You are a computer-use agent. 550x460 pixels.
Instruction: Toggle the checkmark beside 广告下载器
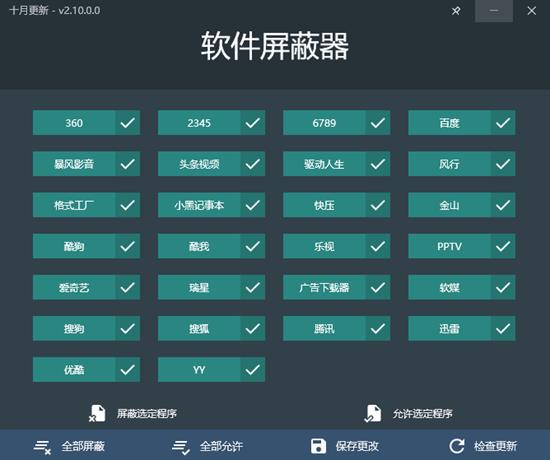(378, 287)
